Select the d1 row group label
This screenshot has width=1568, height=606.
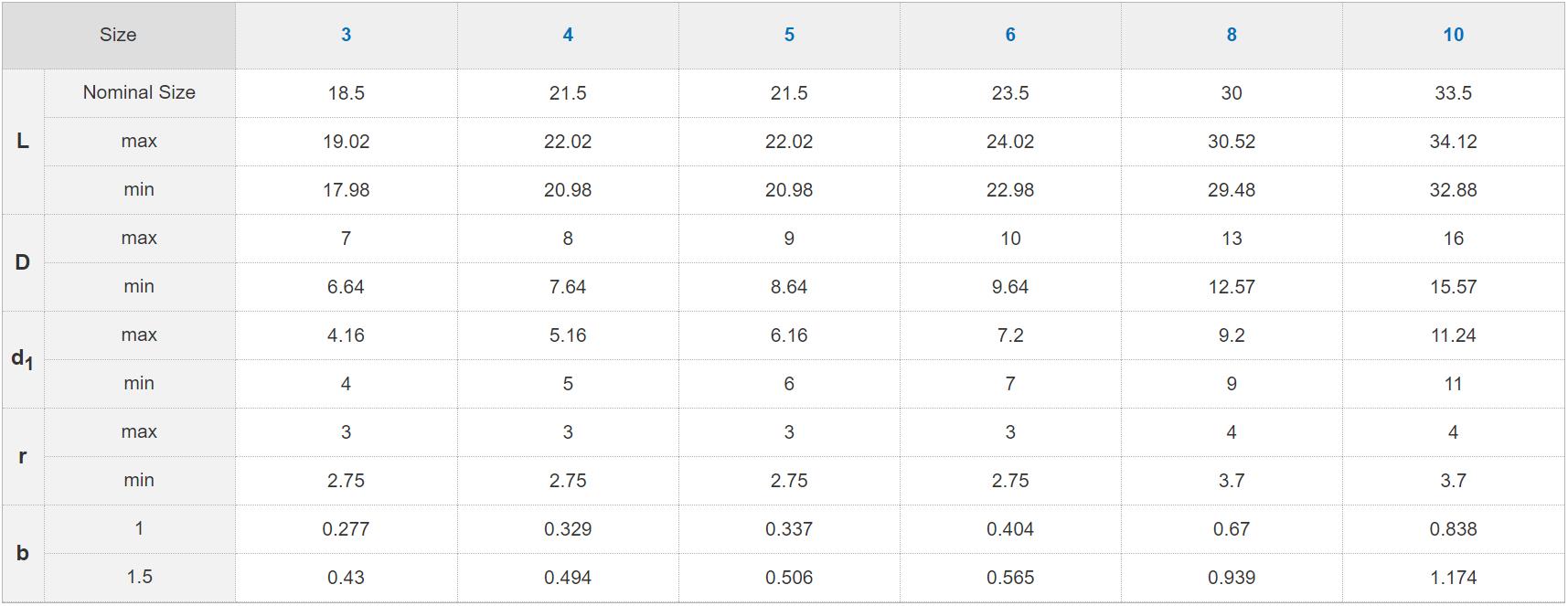[23, 359]
